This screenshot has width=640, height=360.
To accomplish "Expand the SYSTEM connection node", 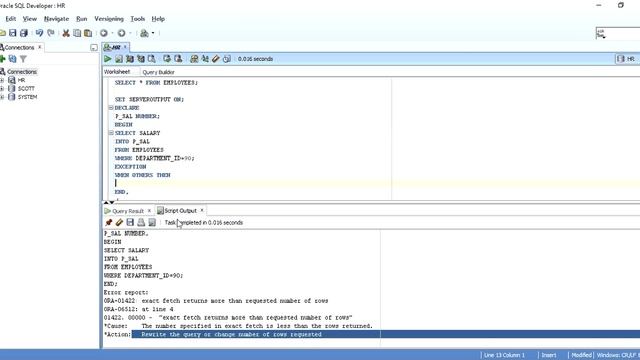I will tap(2, 97).
